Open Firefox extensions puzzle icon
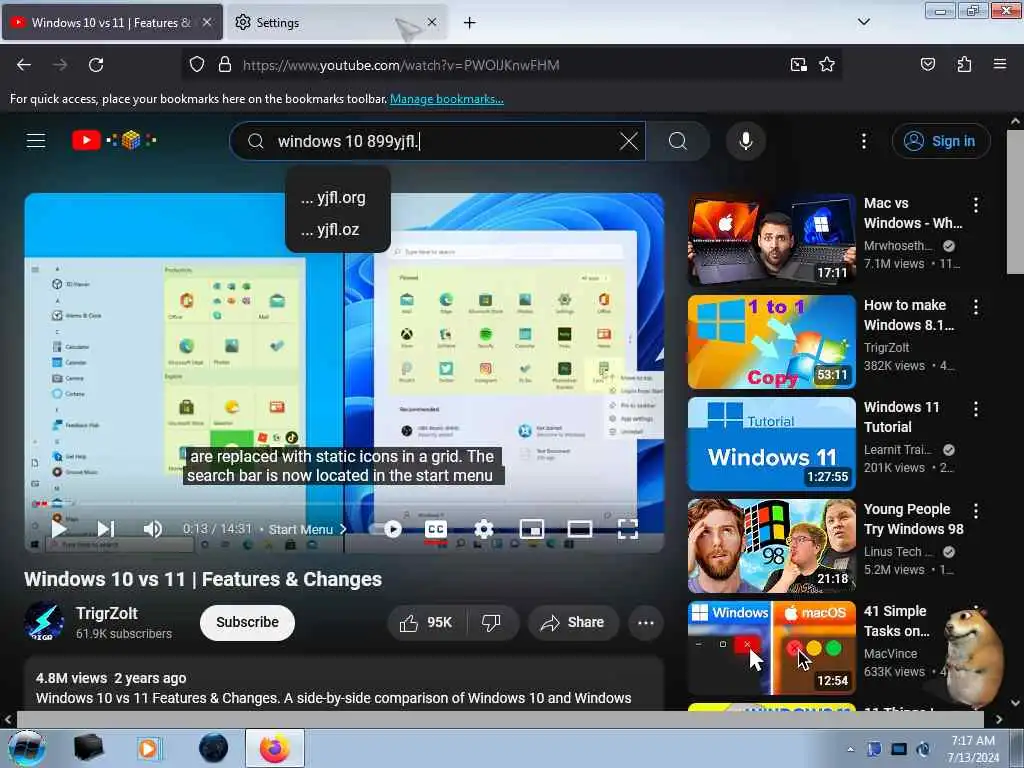Image resolution: width=1024 pixels, height=768 pixels. [x=964, y=65]
